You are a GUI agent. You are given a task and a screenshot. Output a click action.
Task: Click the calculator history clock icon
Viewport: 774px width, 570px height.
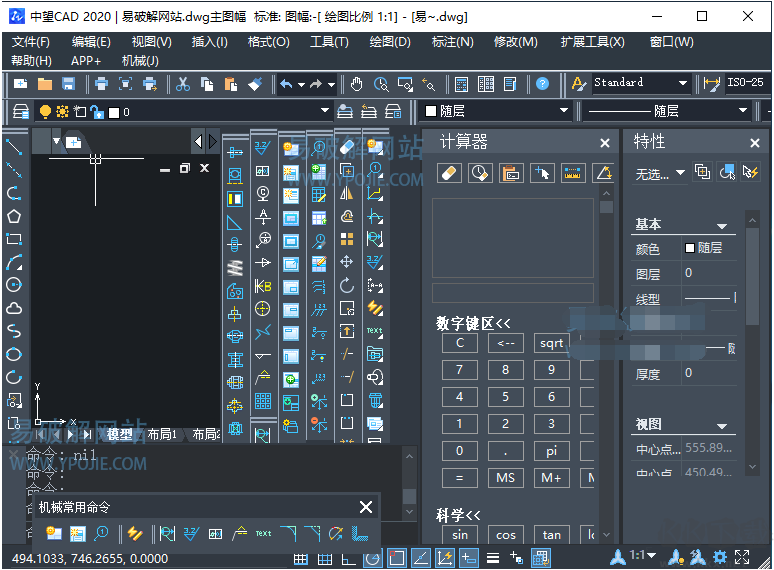tap(480, 173)
